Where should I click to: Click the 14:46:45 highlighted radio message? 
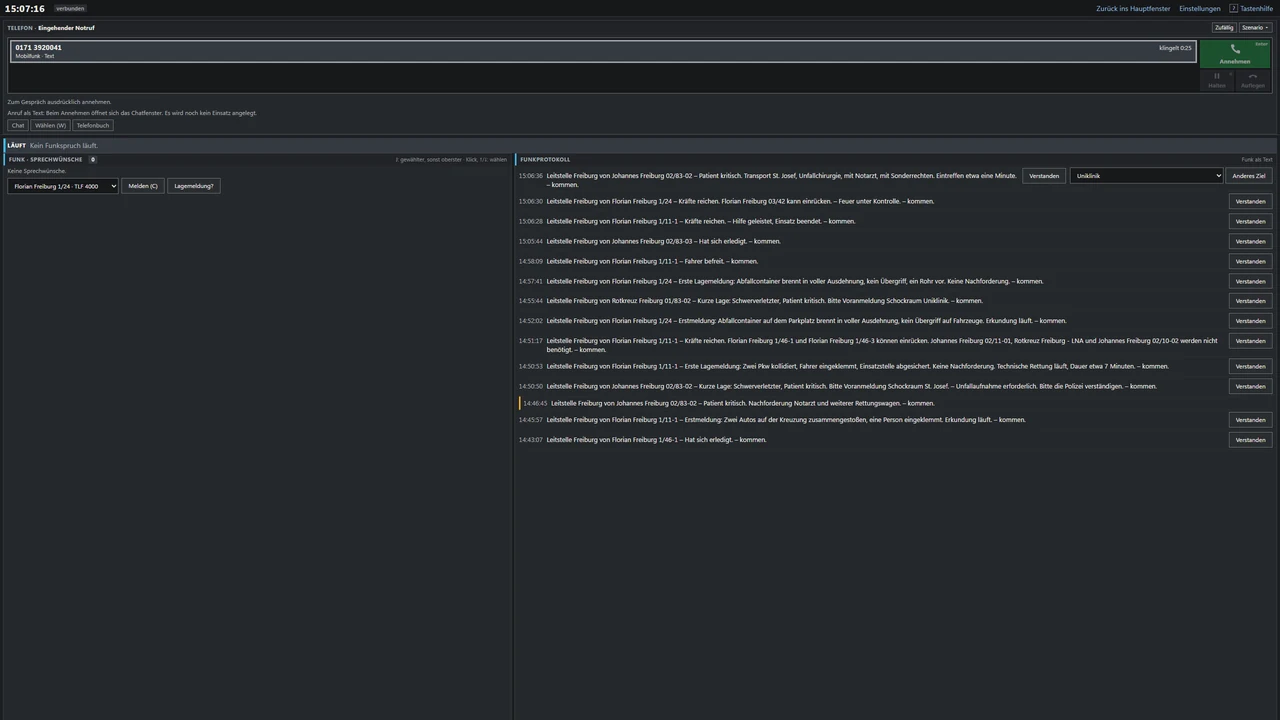(x=895, y=403)
